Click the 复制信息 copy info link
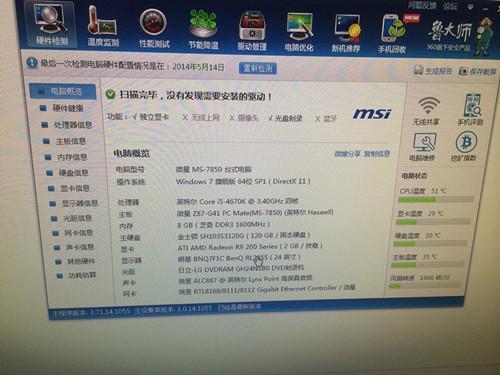 pos(377,154)
